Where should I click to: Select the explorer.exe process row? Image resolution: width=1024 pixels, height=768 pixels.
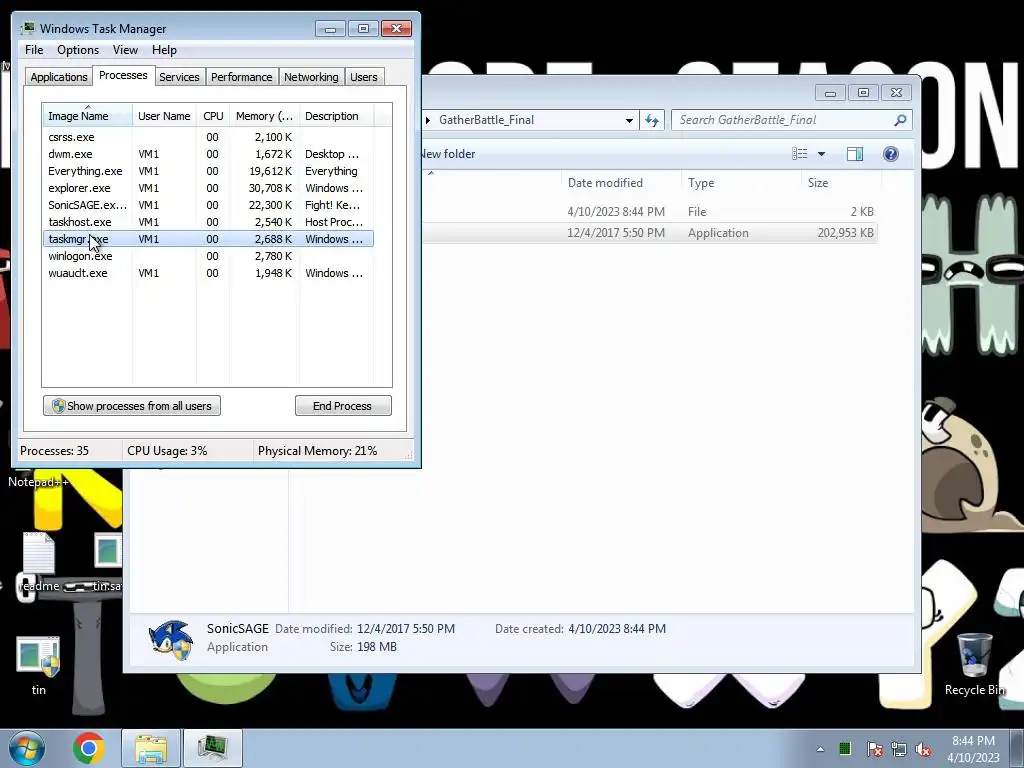tap(208, 188)
